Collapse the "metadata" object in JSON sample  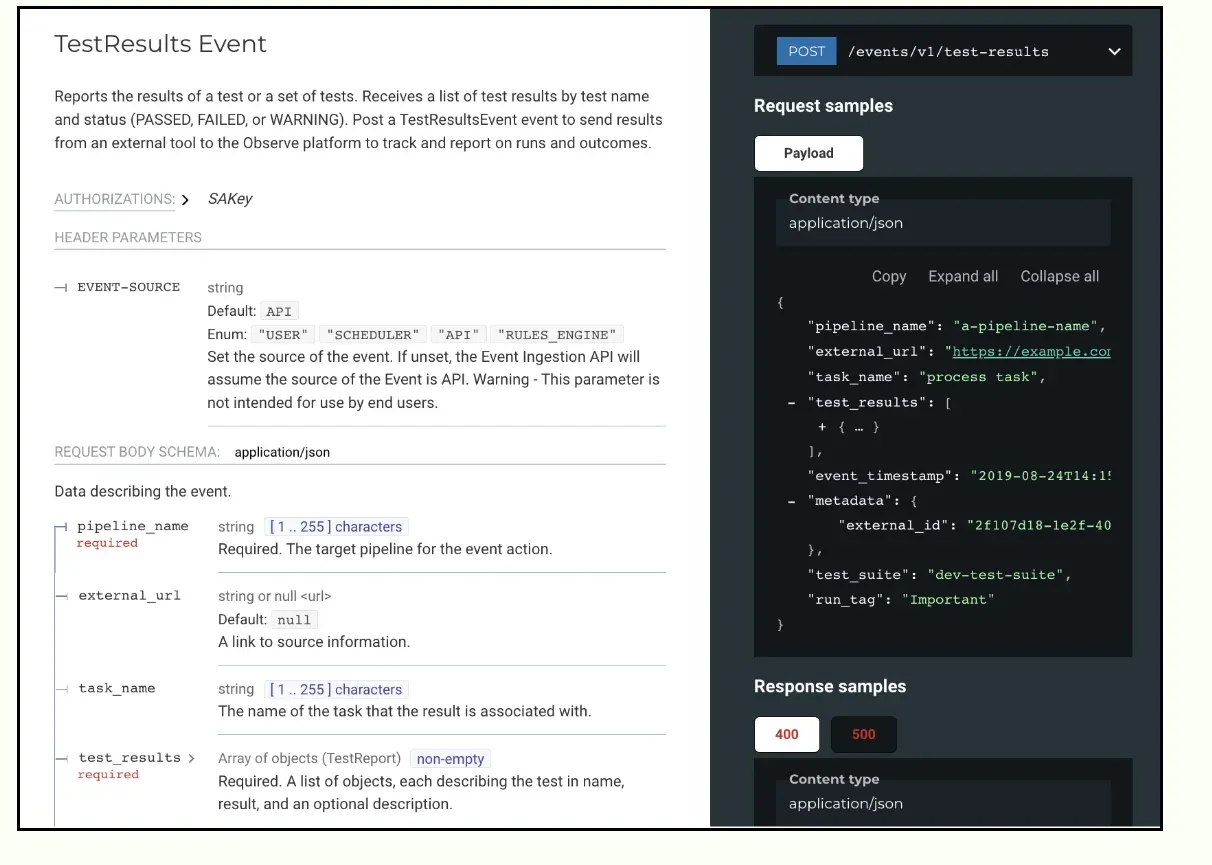point(791,501)
